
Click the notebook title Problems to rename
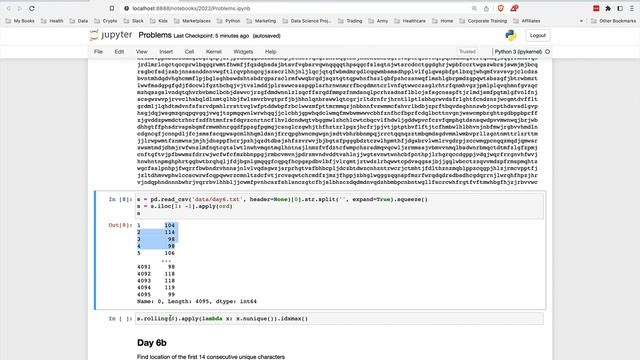(x=155, y=36)
